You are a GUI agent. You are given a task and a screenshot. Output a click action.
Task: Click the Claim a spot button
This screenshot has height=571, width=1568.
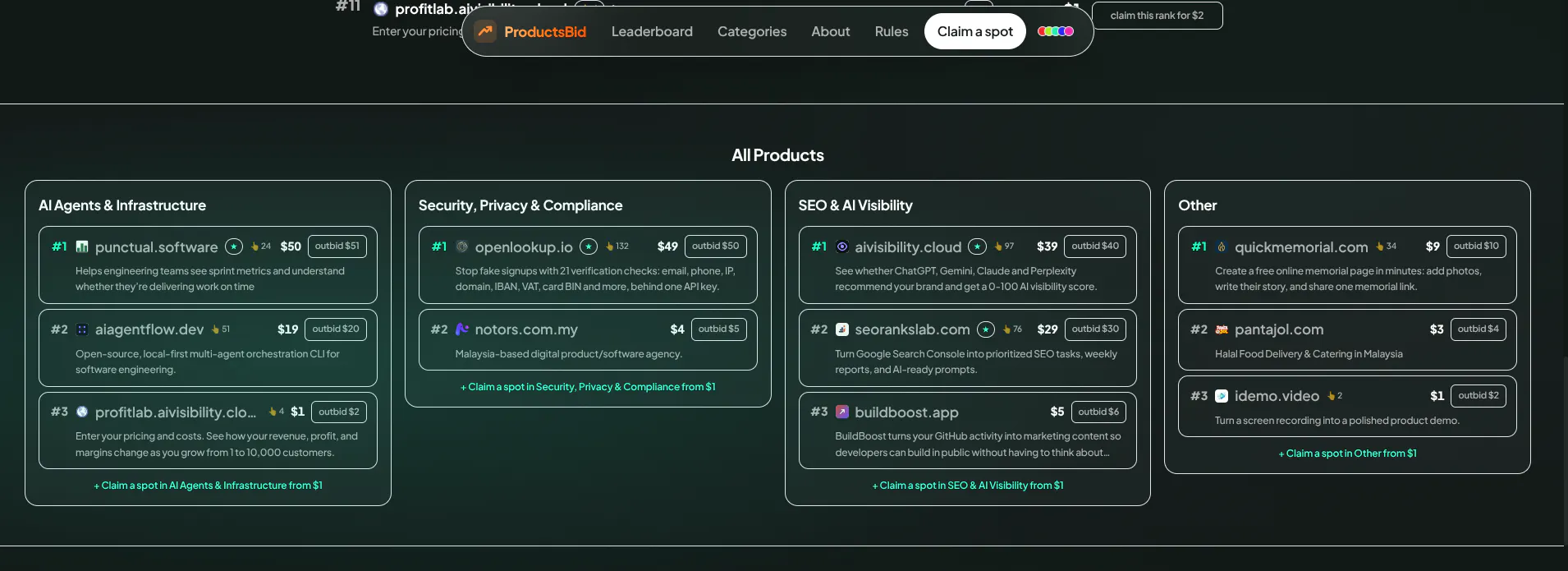975,31
